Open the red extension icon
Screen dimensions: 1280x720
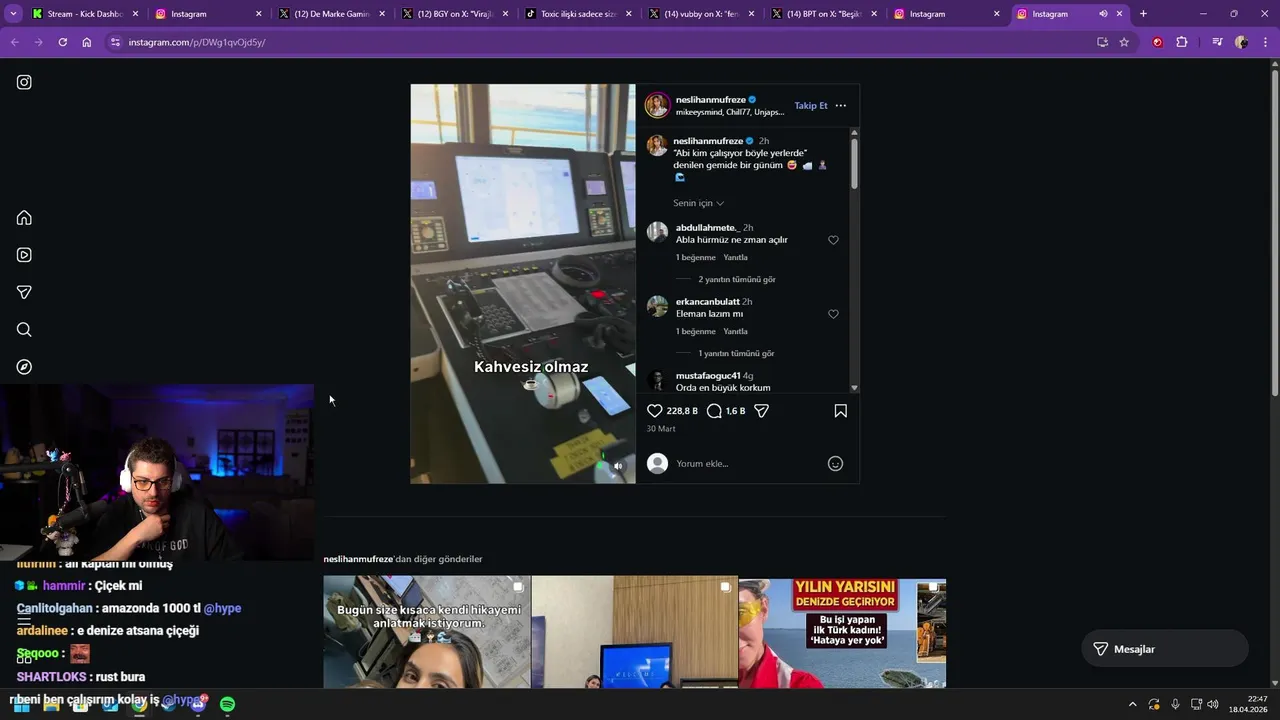tap(1157, 42)
